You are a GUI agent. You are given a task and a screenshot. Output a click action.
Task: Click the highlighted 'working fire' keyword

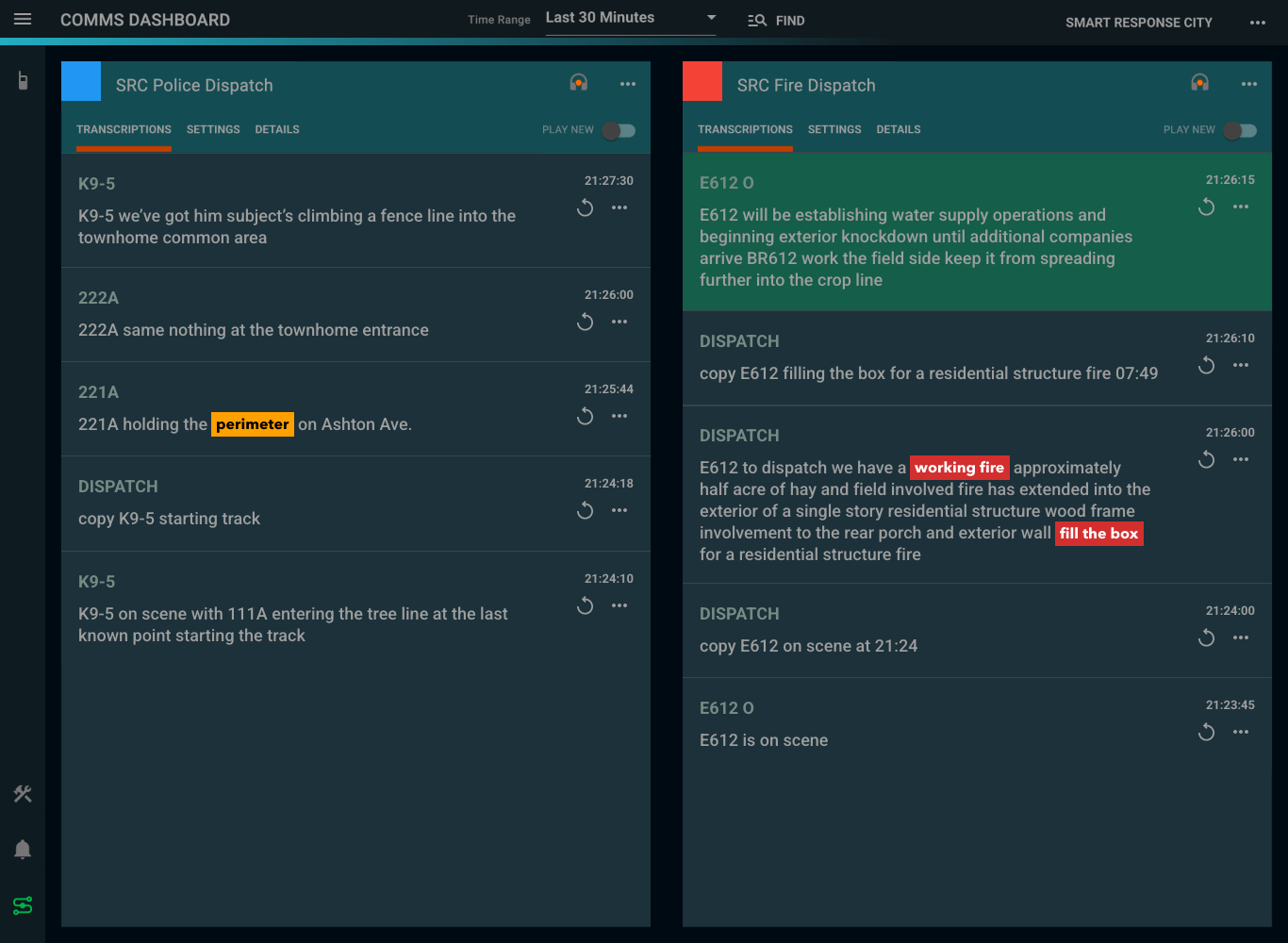click(959, 468)
